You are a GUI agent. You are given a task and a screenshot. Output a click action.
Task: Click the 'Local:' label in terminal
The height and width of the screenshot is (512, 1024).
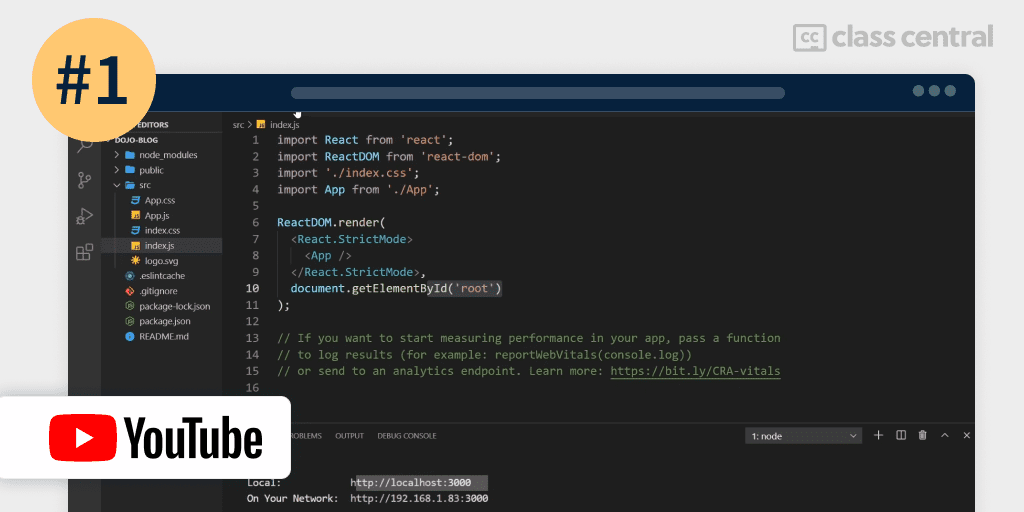click(x=264, y=483)
